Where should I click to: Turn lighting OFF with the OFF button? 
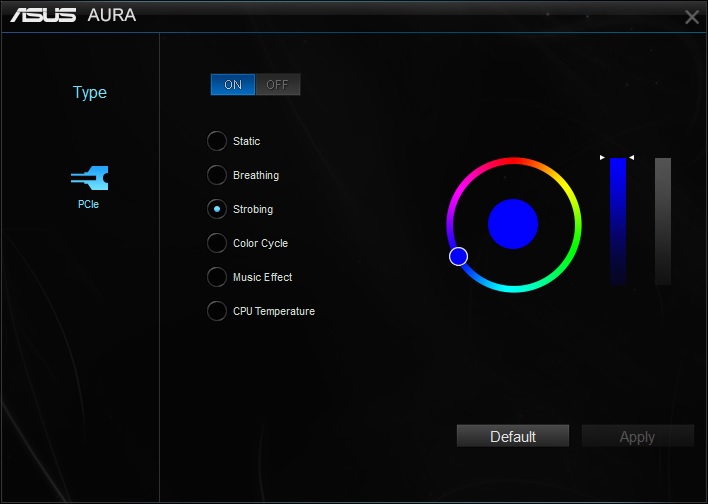coord(277,84)
